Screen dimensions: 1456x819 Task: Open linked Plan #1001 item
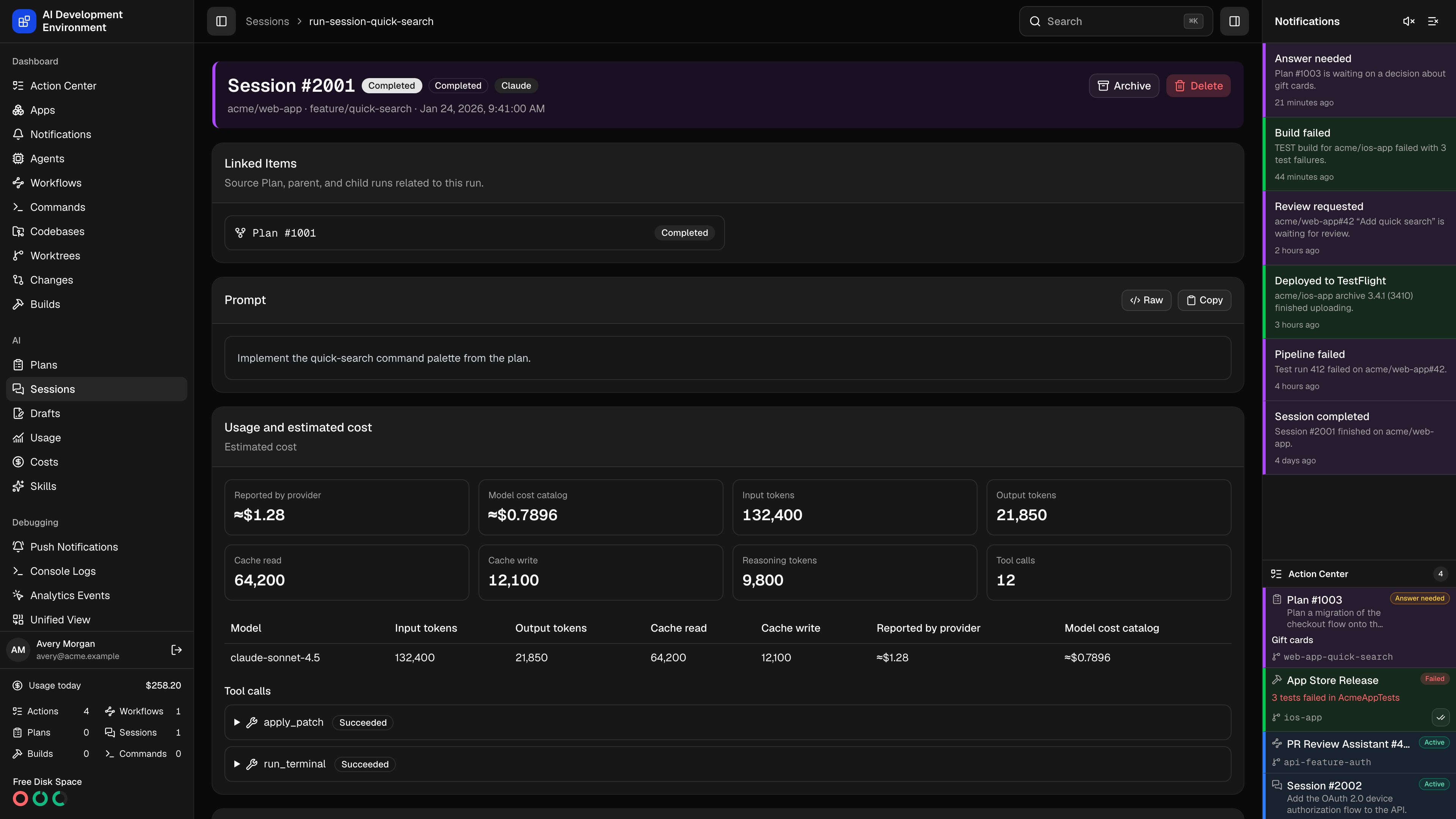click(x=474, y=232)
